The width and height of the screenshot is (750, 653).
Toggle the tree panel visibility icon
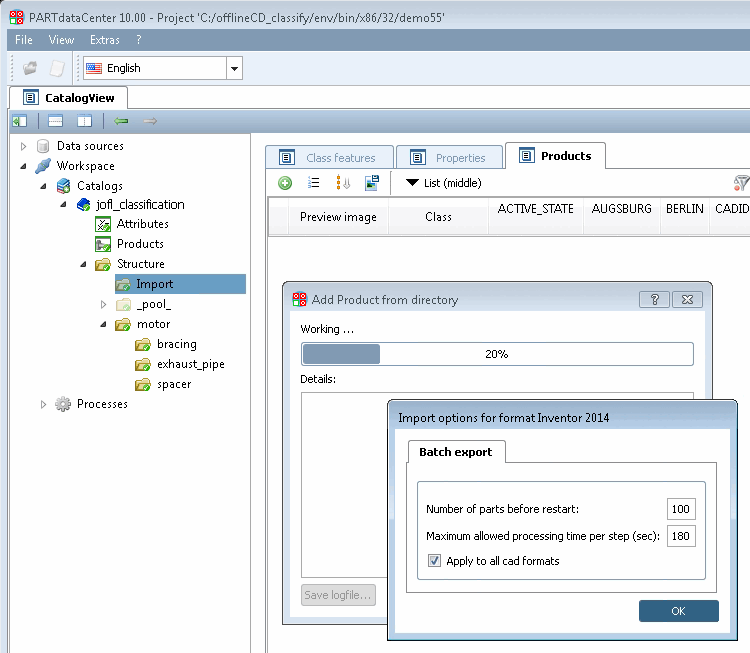coord(20,121)
